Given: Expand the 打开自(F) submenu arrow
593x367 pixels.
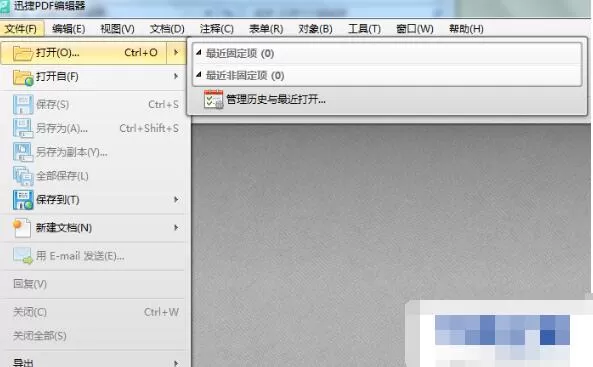Looking at the screenshot, I should point(176,76).
